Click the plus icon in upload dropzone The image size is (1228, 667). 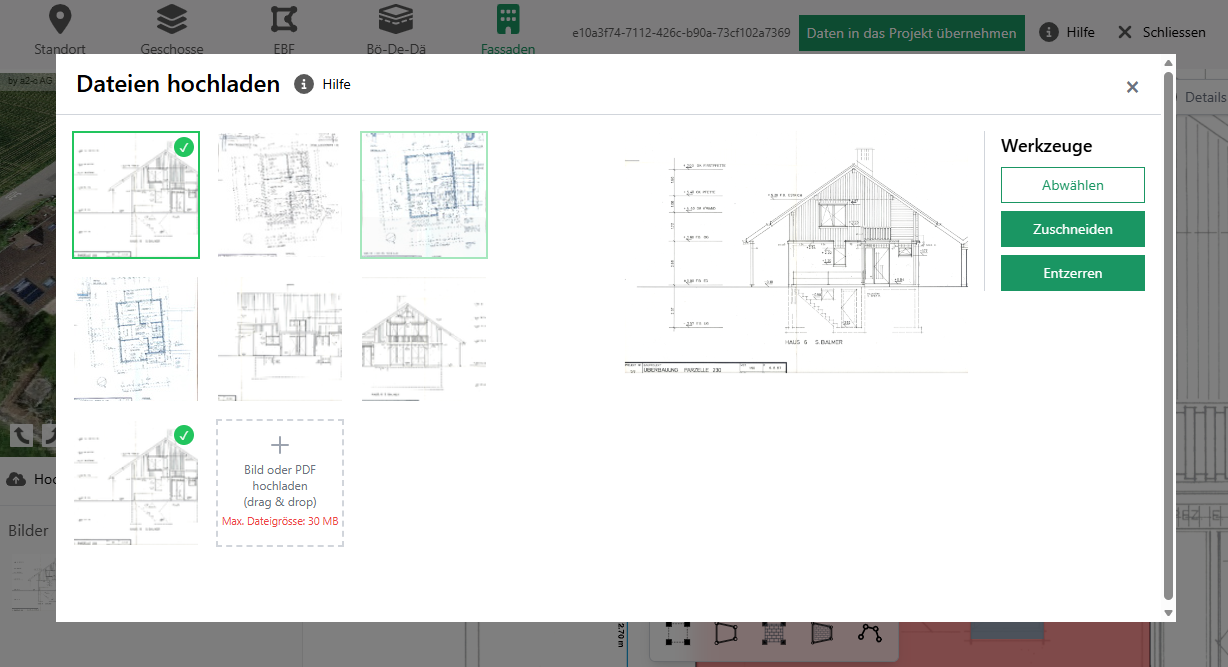coord(280,445)
